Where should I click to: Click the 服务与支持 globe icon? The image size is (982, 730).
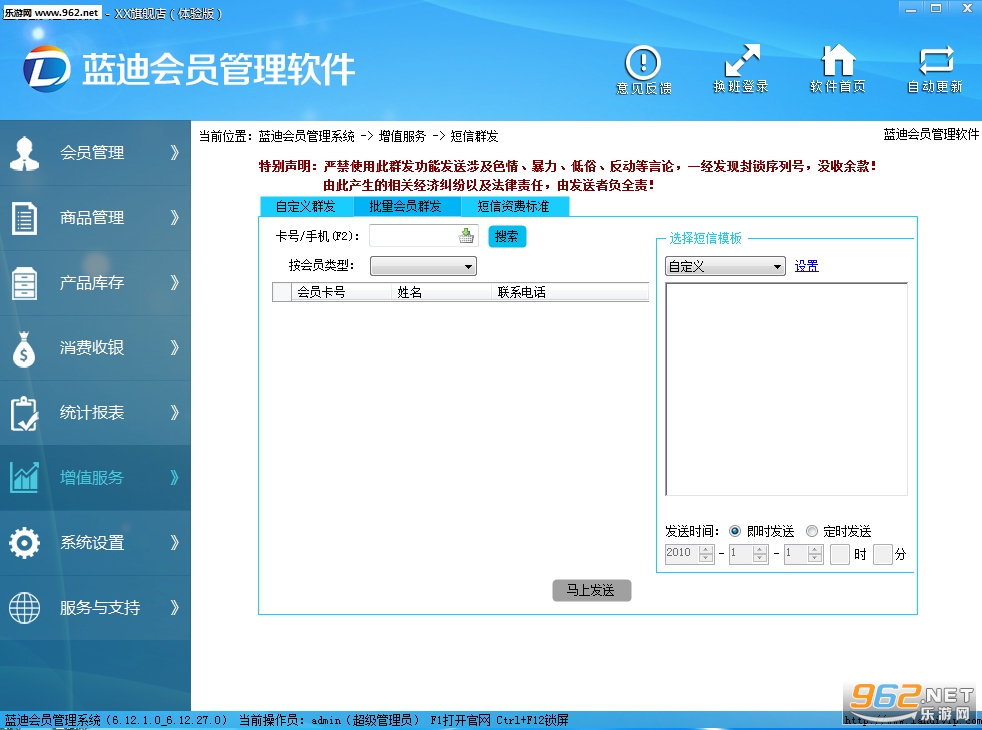point(24,607)
